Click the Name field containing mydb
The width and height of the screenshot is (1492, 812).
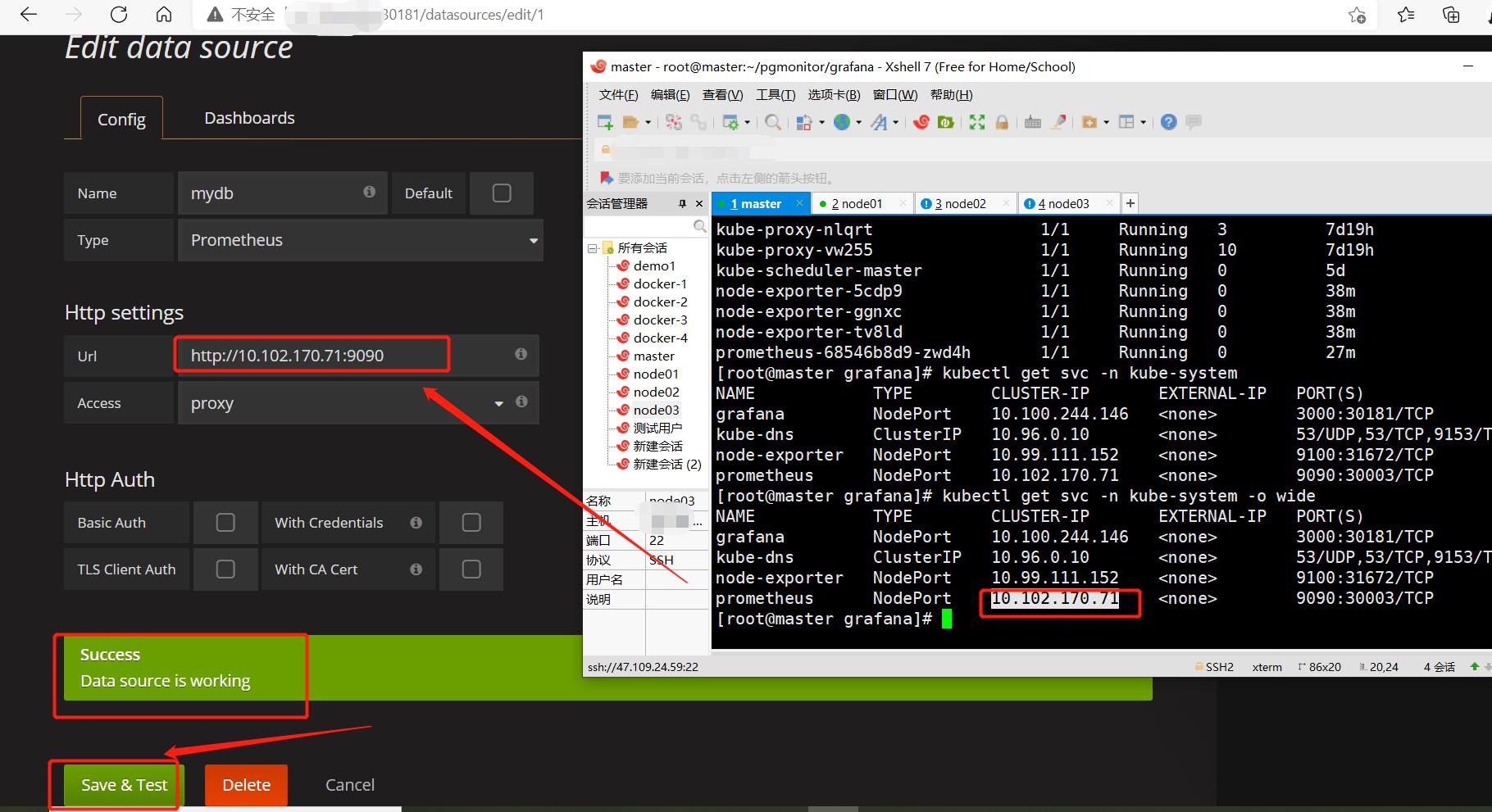[x=283, y=193]
